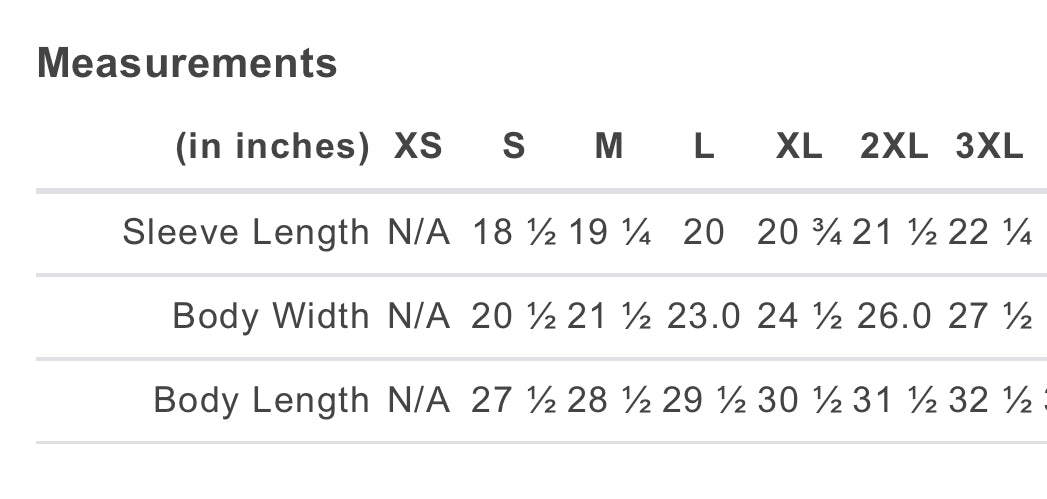Click the N/A cell in Body Length row
Viewport: 1047px width, 499px height.
pyautogui.click(x=419, y=401)
